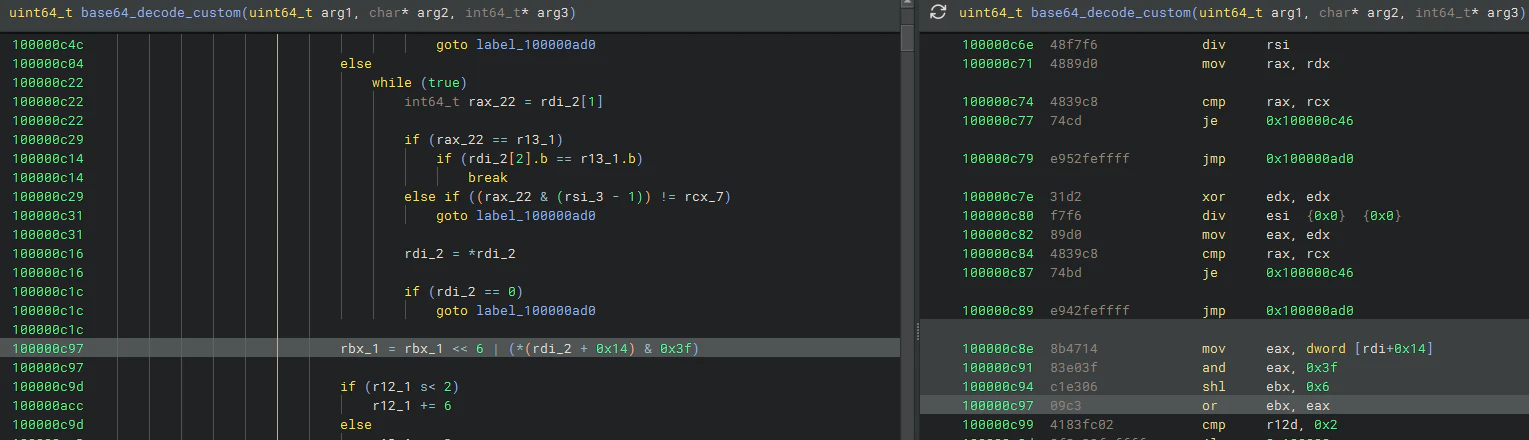Click the 'if (rdi_2 == 0)' condition

(x=463, y=292)
